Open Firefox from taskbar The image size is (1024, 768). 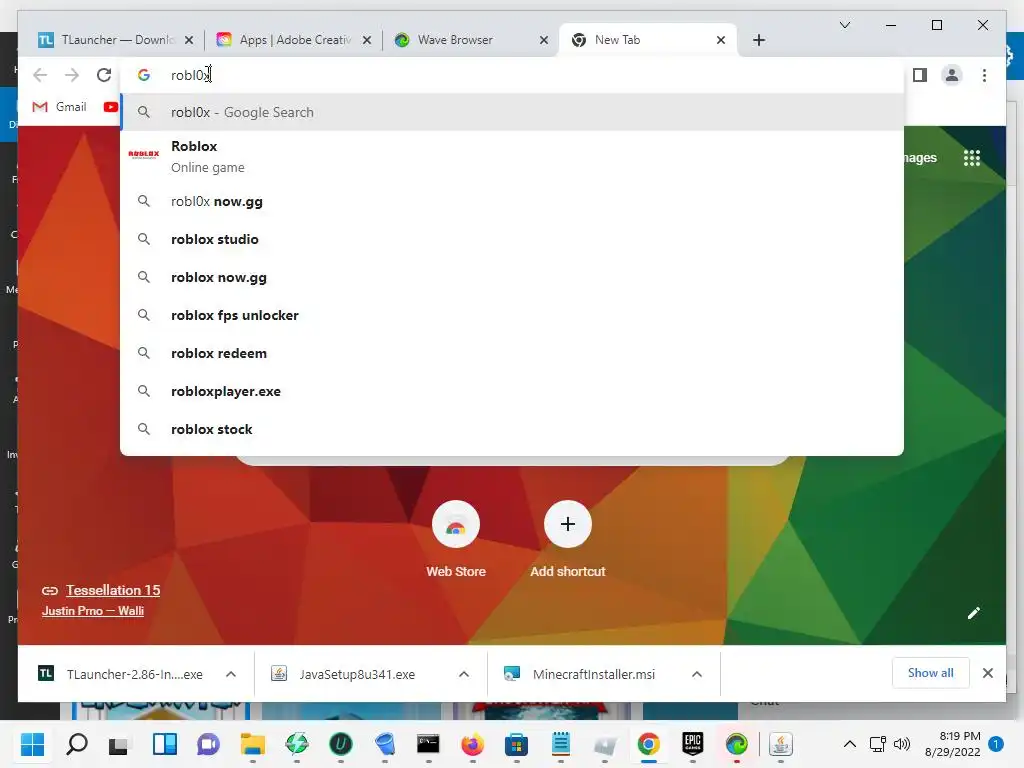pyautogui.click(x=472, y=744)
